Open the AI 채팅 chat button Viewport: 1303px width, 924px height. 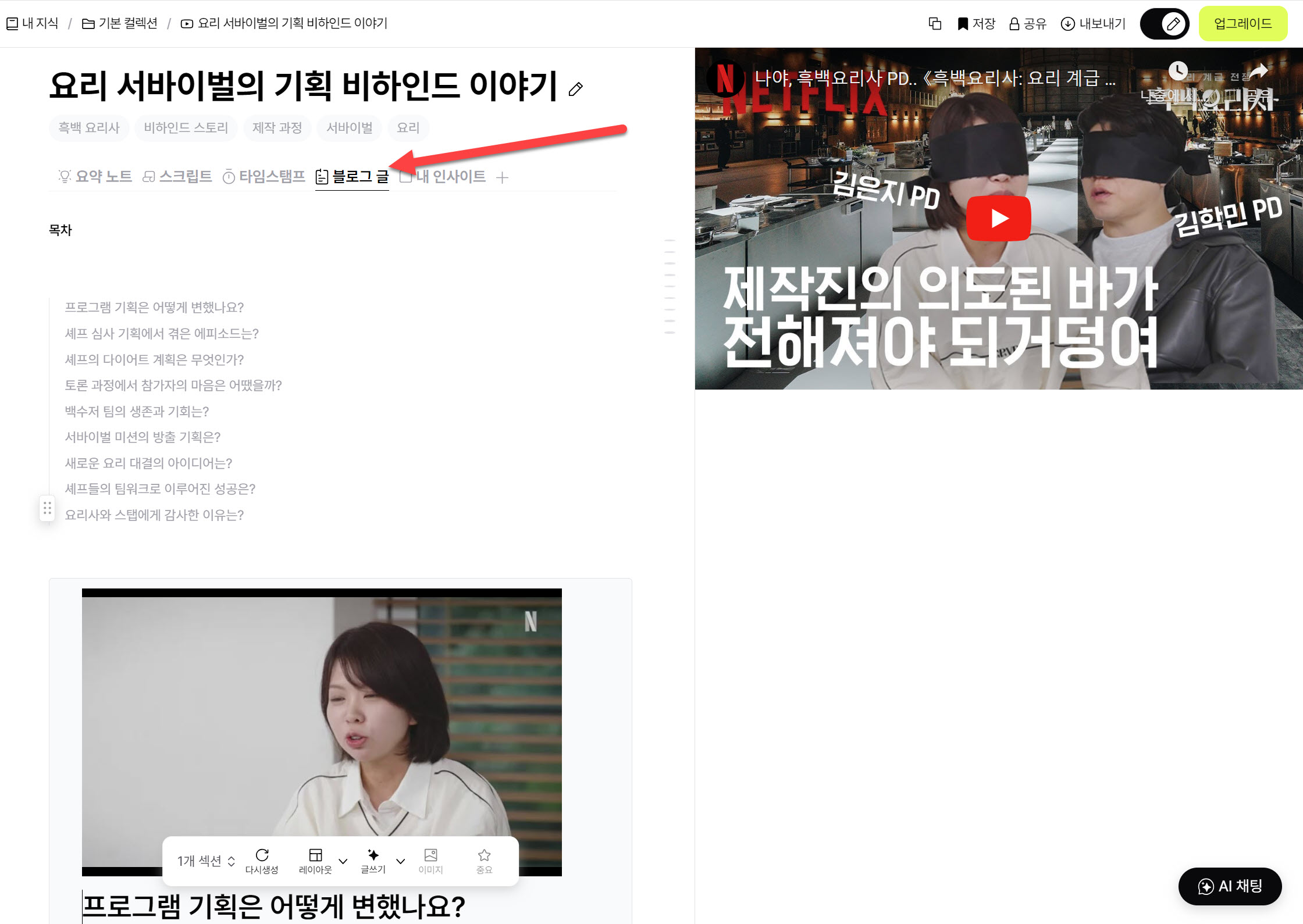pyautogui.click(x=1230, y=886)
